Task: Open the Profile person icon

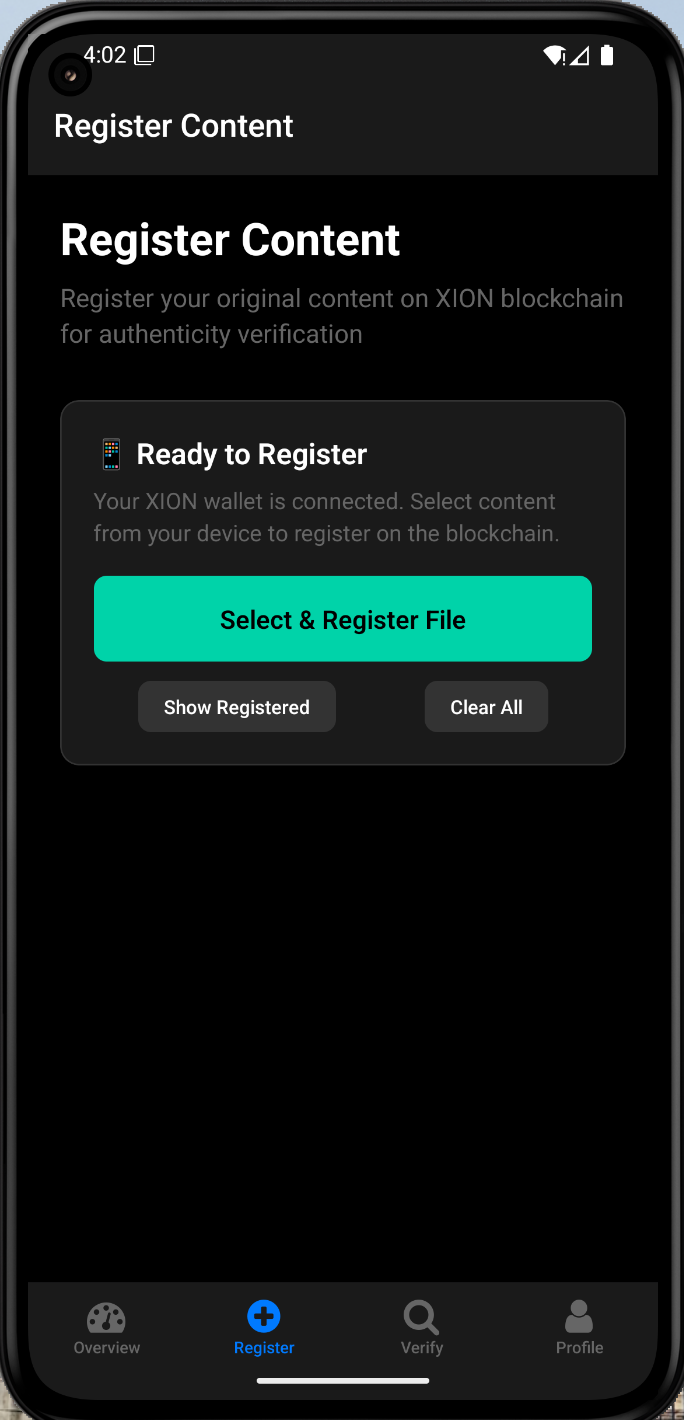Action: pos(579,1317)
